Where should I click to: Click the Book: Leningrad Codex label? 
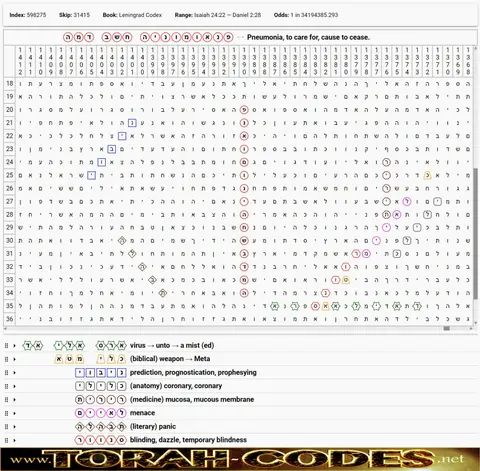tap(132, 15)
